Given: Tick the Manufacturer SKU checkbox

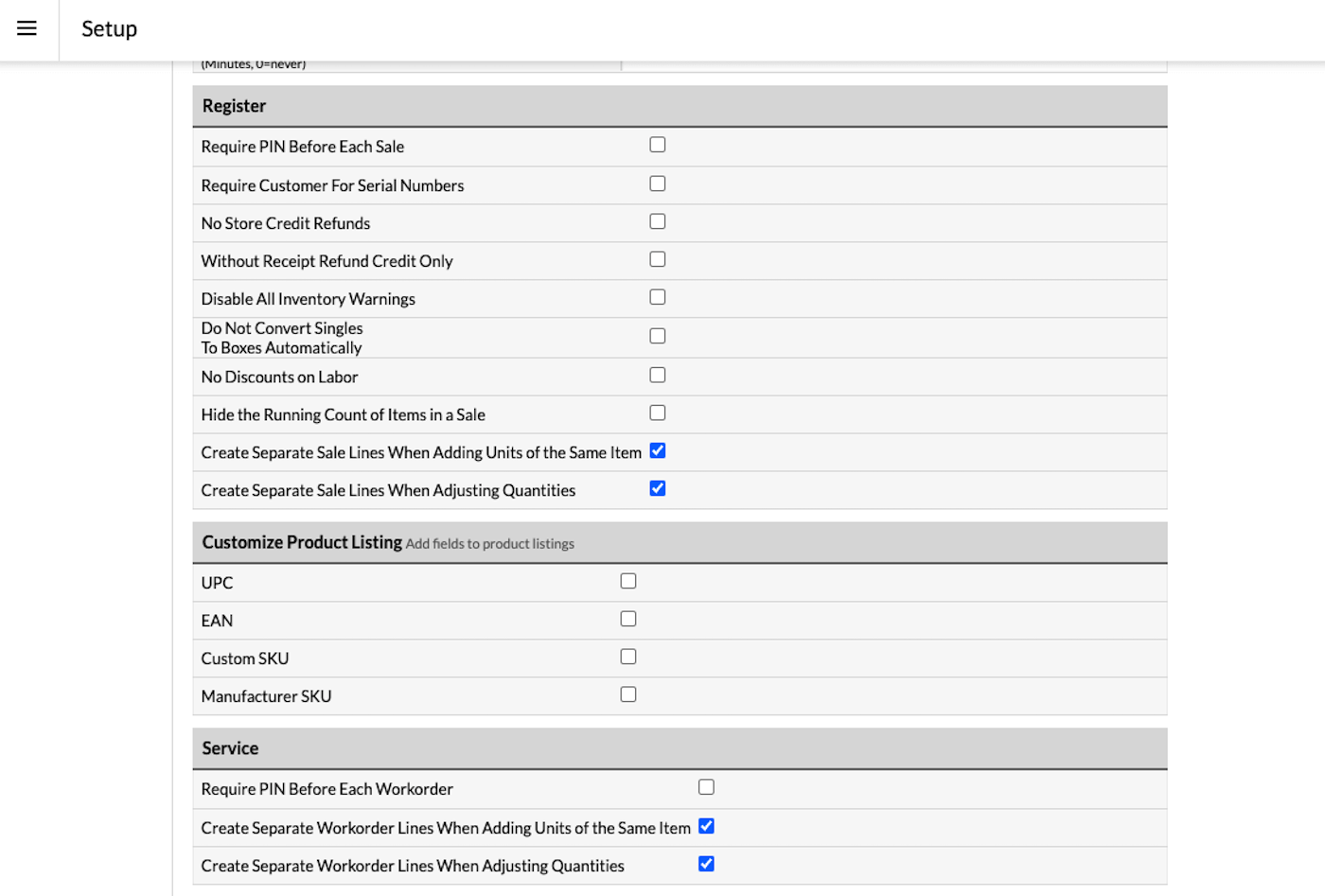Looking at the screenshot, I should click(628, 694).
